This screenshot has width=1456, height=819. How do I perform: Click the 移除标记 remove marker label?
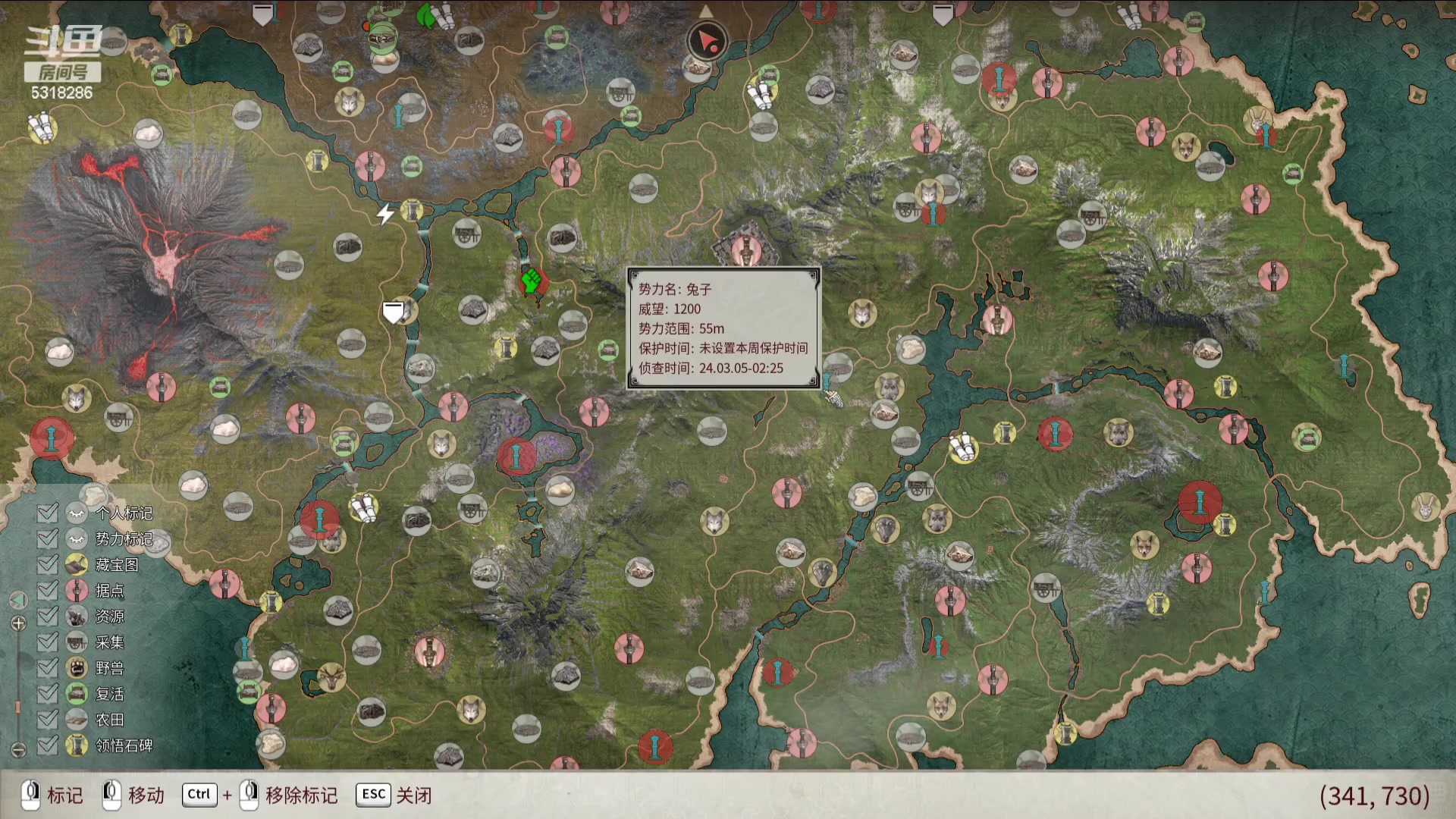point(301,795)
